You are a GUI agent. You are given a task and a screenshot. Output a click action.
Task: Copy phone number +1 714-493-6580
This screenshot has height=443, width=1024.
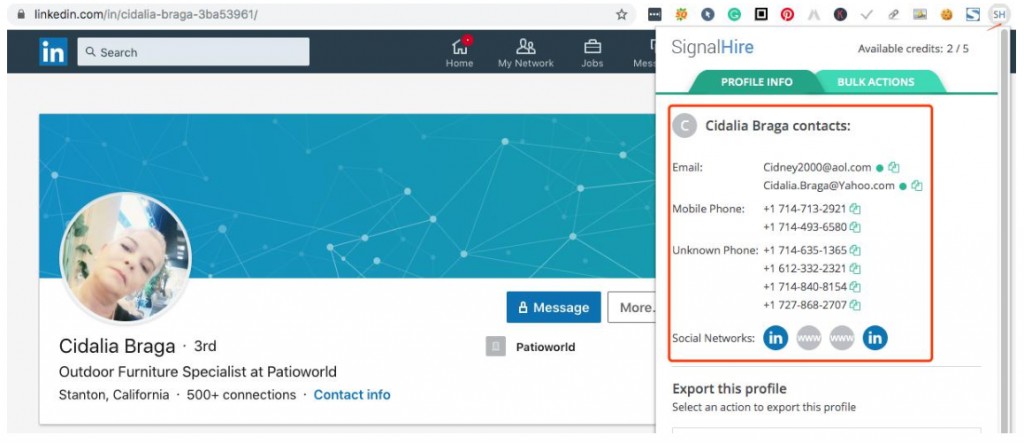(x=855, y=227)
